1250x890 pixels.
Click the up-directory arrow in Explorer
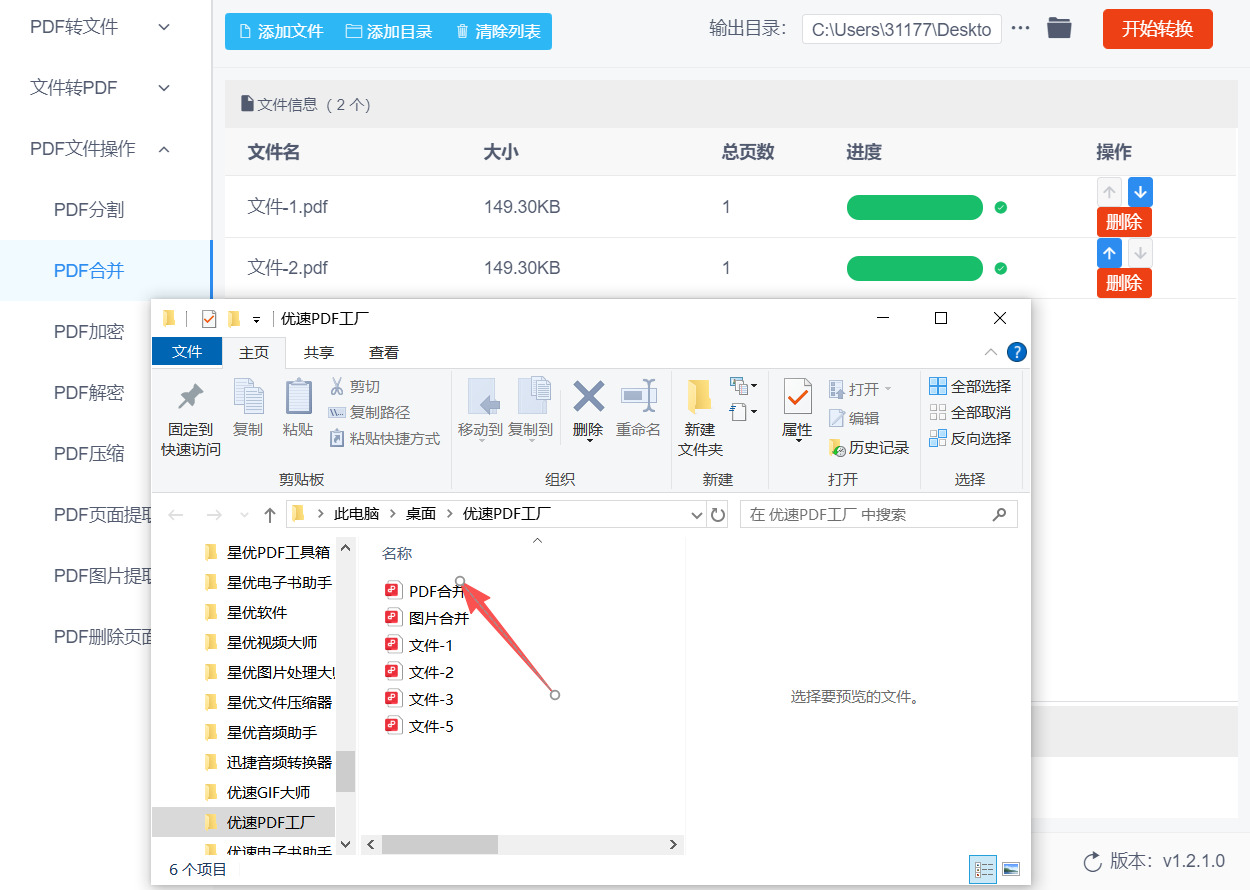[270, 515]
